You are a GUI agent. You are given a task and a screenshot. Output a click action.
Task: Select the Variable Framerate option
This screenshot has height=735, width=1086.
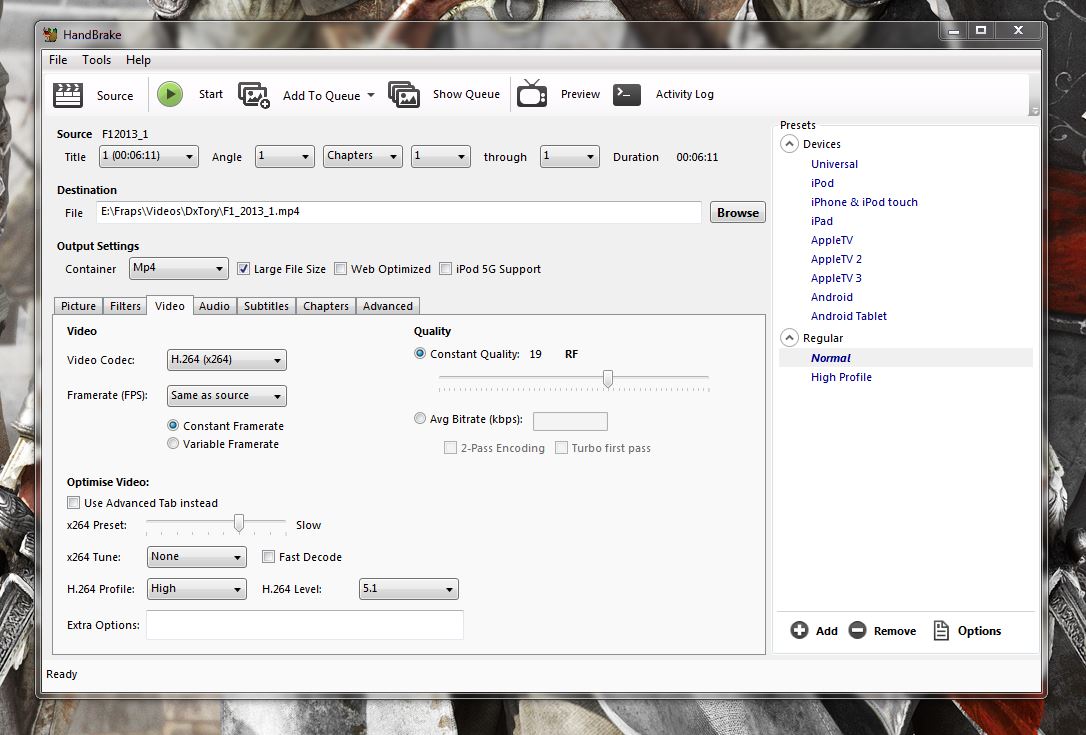(174, 444)
